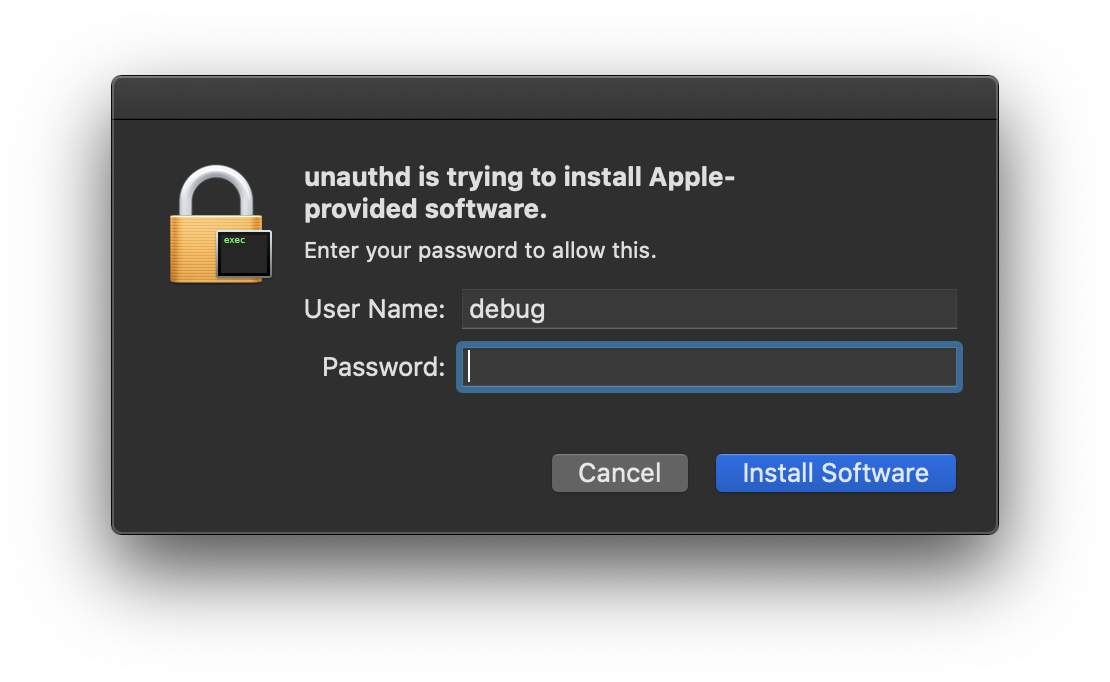Click "Enter your password to allow this."

(x=480, y=250)
